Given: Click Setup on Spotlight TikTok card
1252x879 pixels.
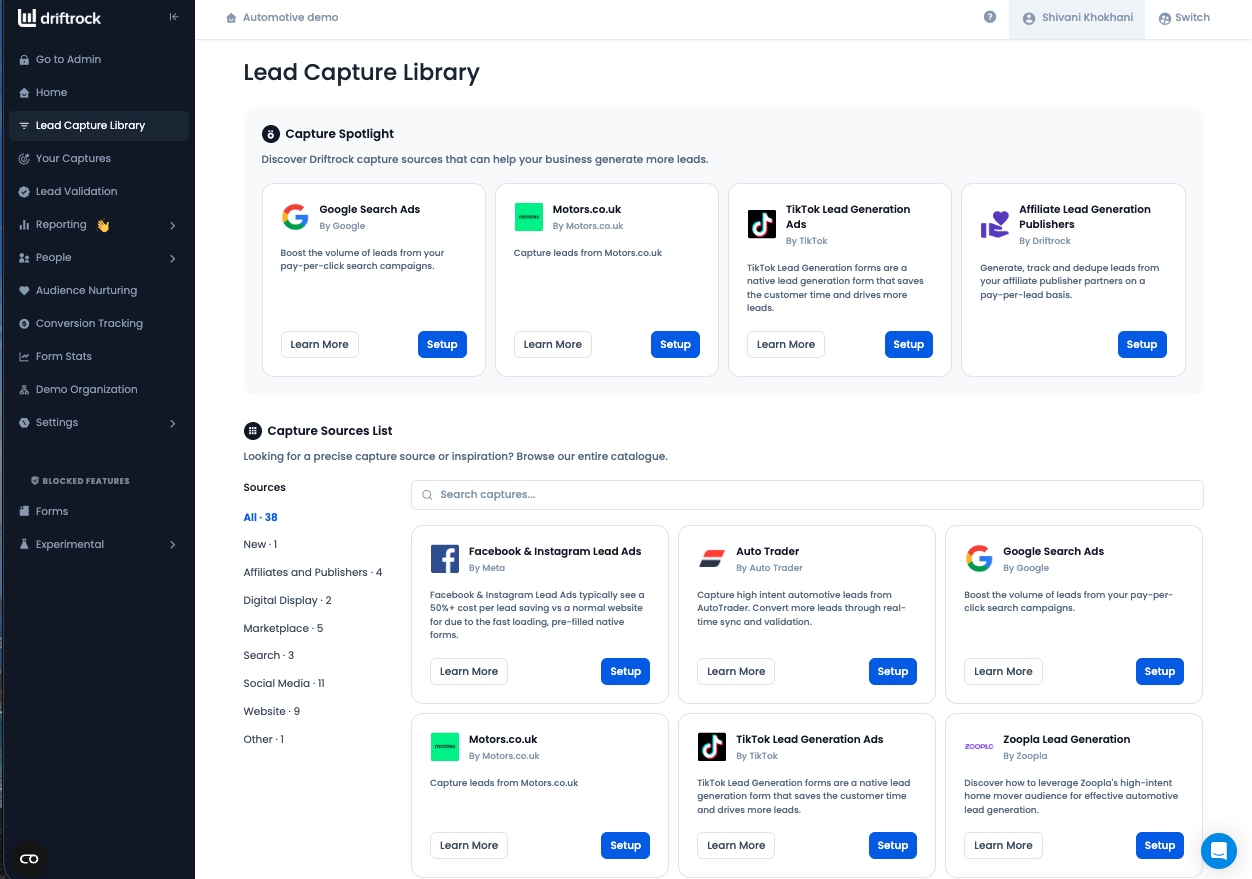Looking at the screenshot, I should pos(909,345).
